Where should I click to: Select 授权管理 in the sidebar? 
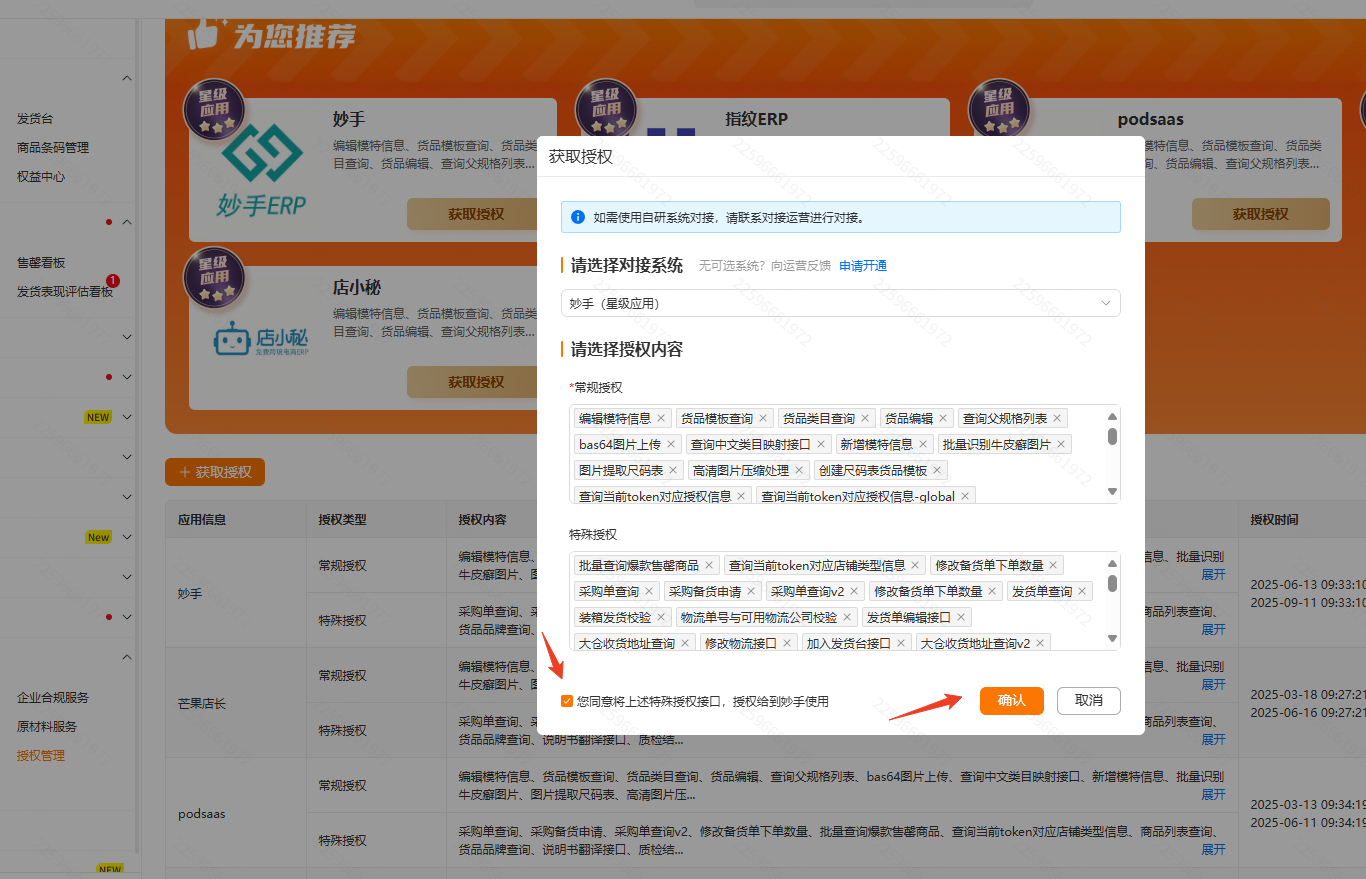click(x=41, y=755)
